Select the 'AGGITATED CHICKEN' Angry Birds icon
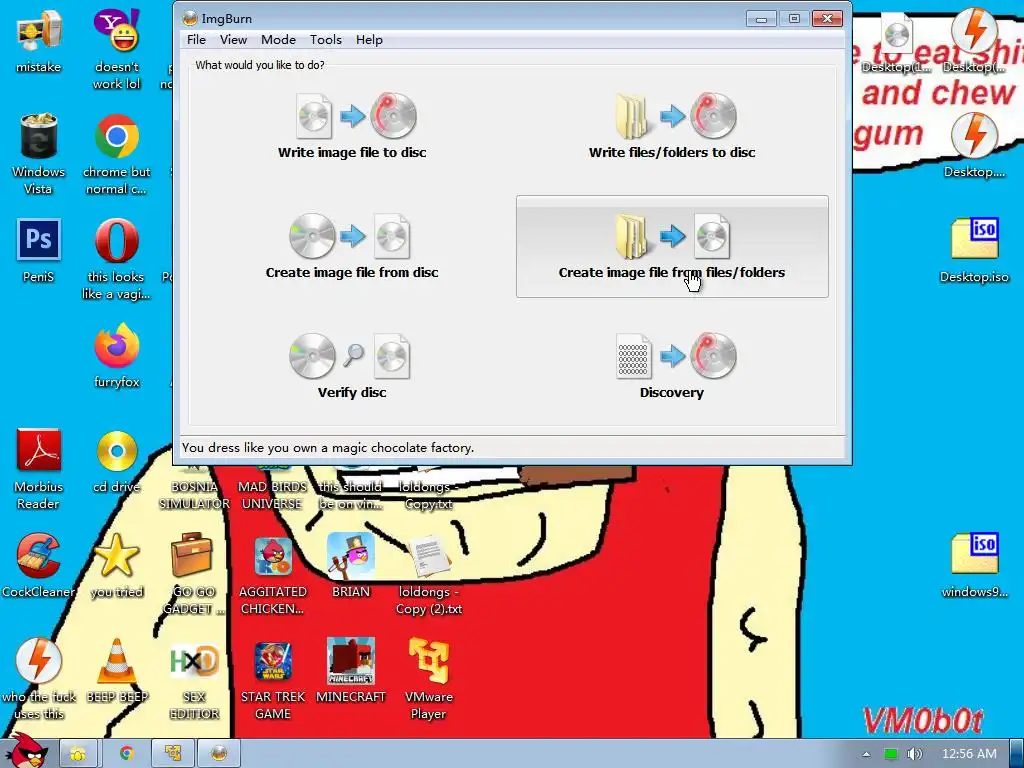1024x768 pixels. [x=273, y=573]
